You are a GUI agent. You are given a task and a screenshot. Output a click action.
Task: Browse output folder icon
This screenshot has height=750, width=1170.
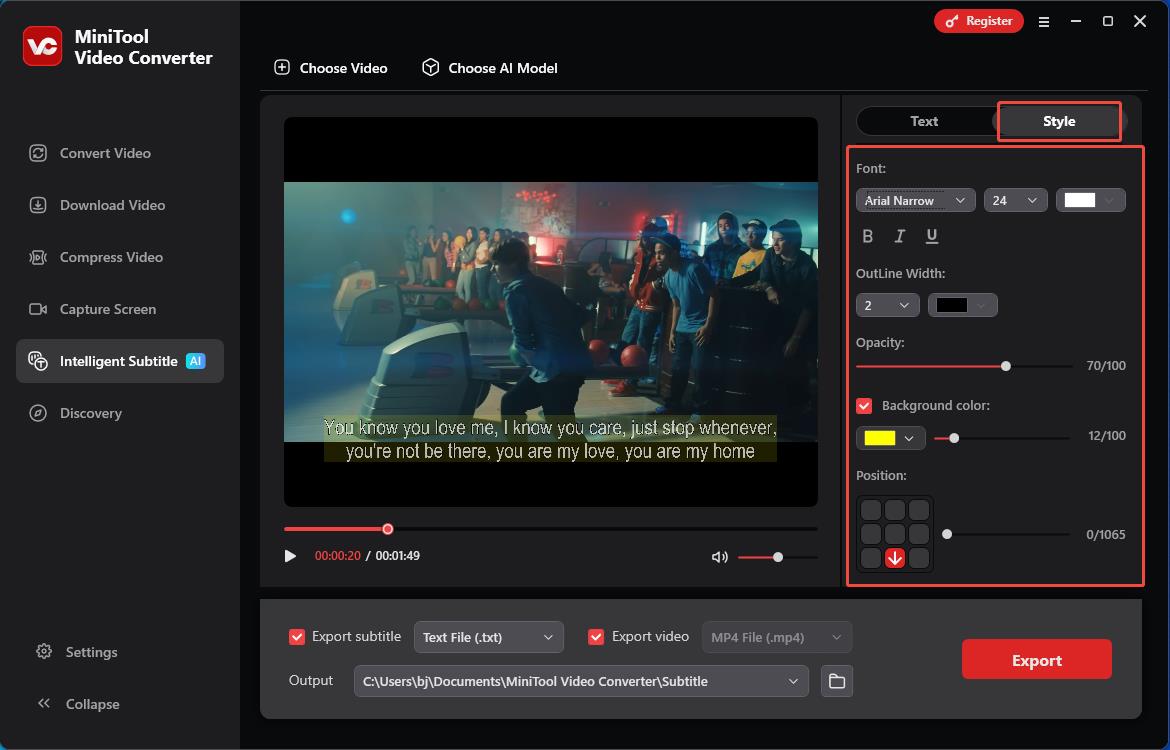coord(837,681)
